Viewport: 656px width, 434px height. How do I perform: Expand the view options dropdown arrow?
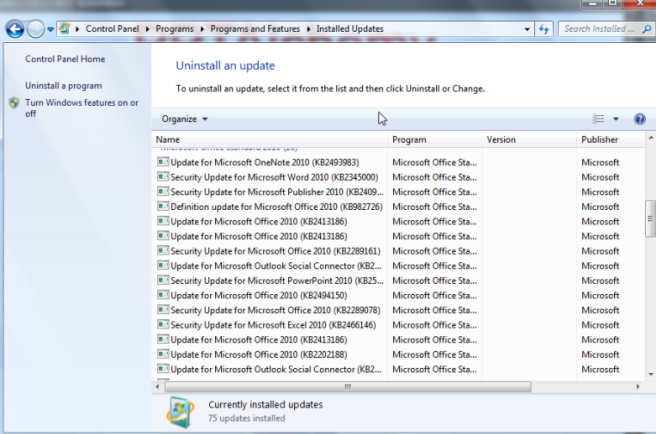pos(616,119)
